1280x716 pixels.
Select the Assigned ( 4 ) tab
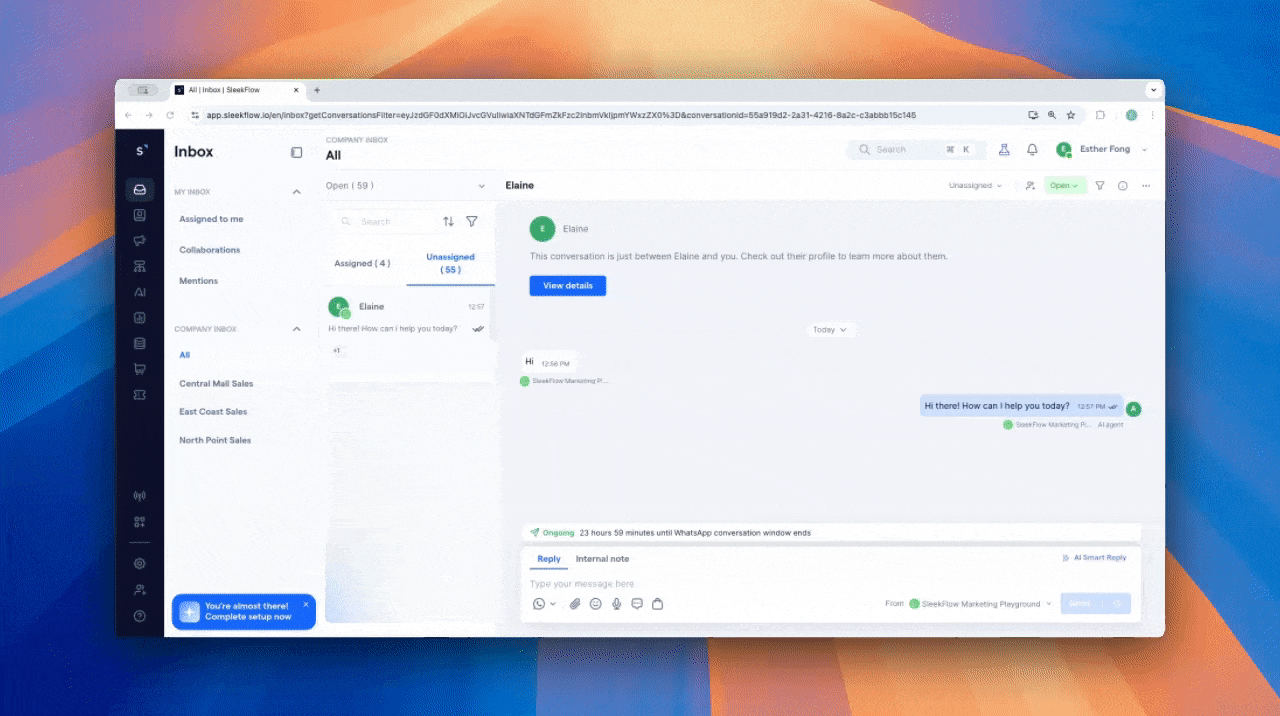click(361, 263)
